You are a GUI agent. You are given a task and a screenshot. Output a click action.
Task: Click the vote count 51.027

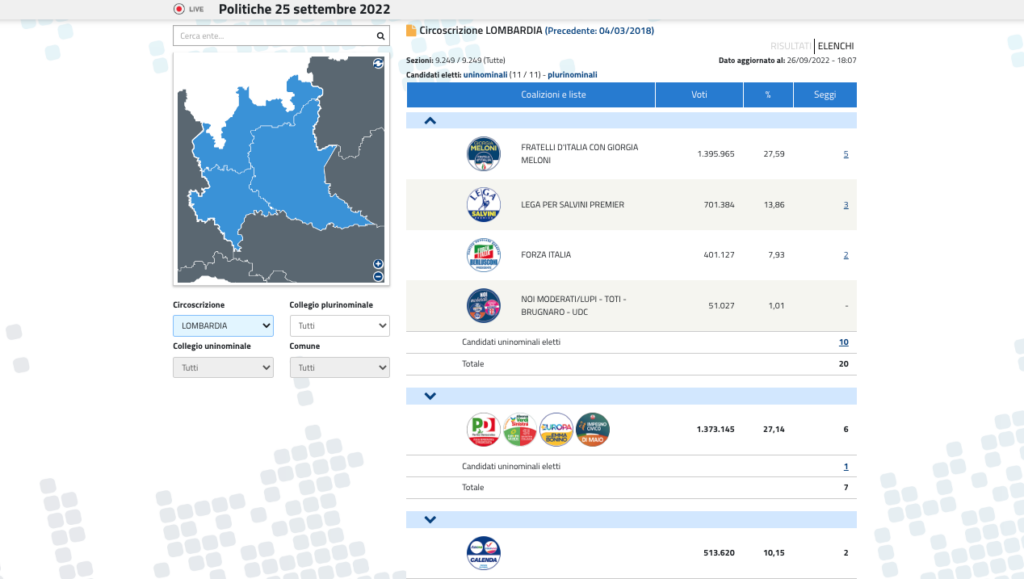coord(722,305)
